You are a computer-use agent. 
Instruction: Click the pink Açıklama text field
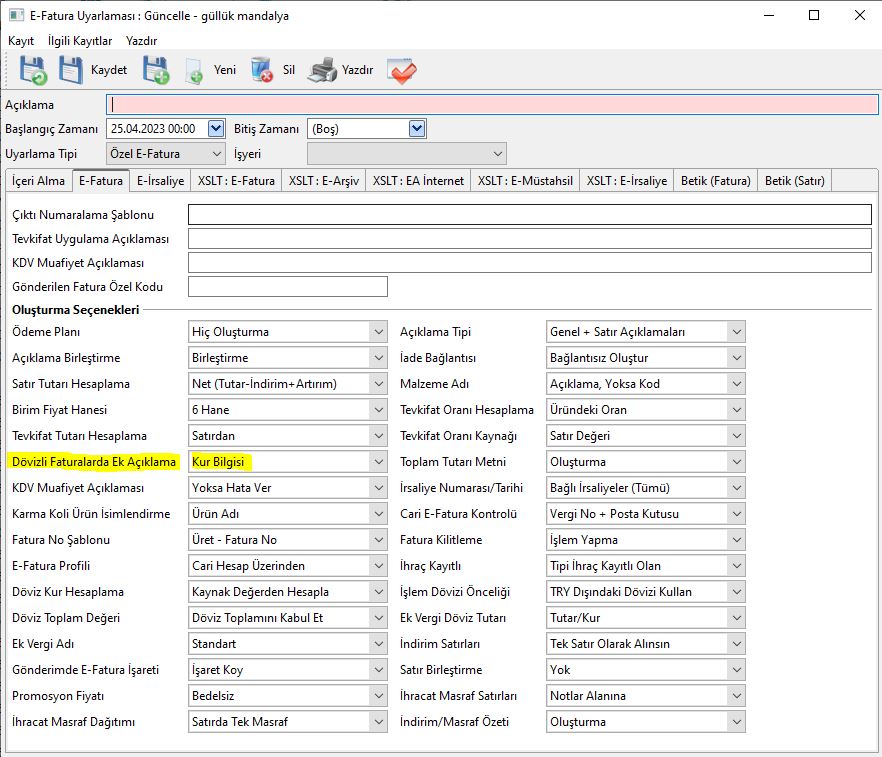pos(490,104)
